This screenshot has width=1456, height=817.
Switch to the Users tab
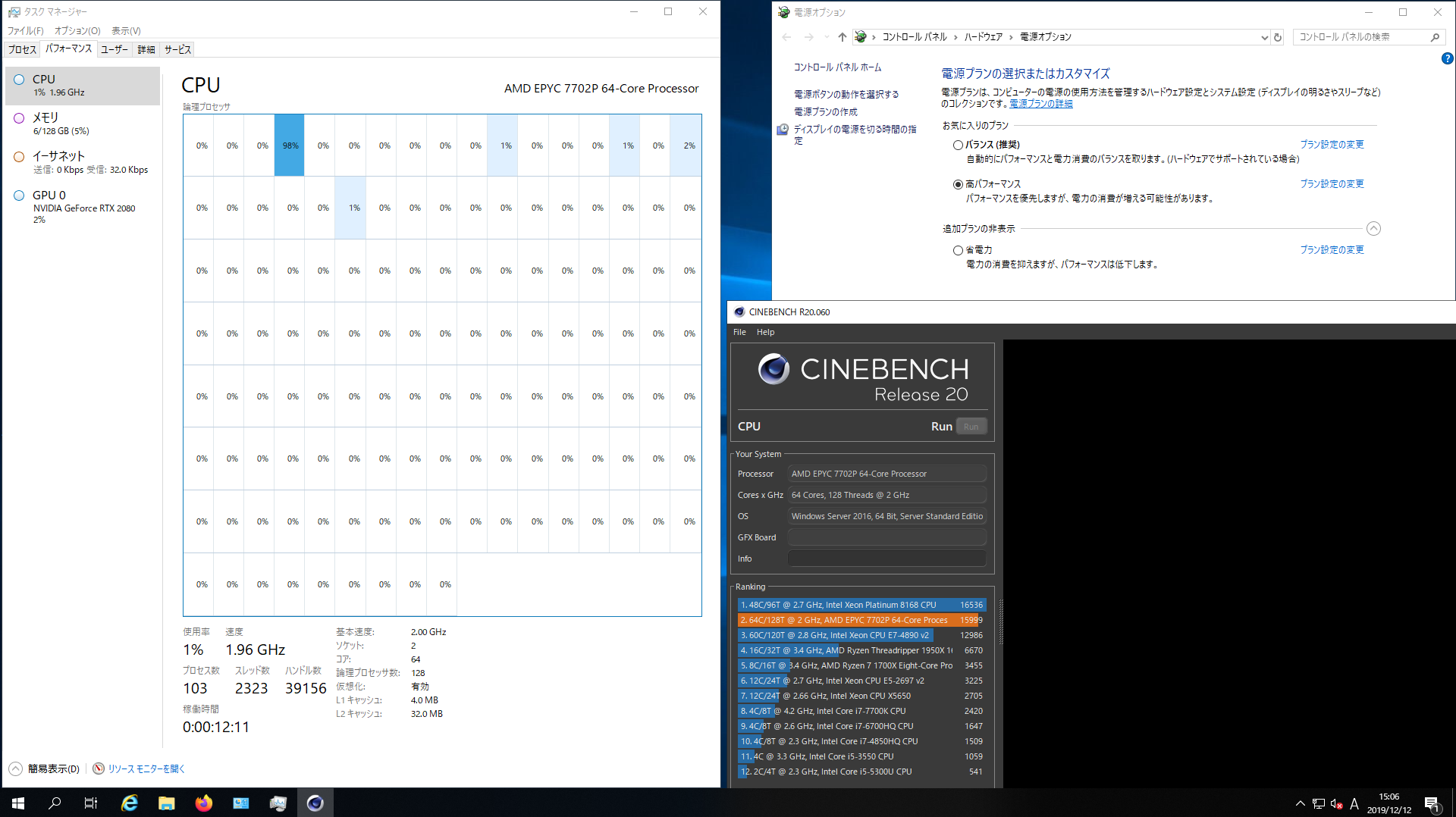[x=115, y=49]
